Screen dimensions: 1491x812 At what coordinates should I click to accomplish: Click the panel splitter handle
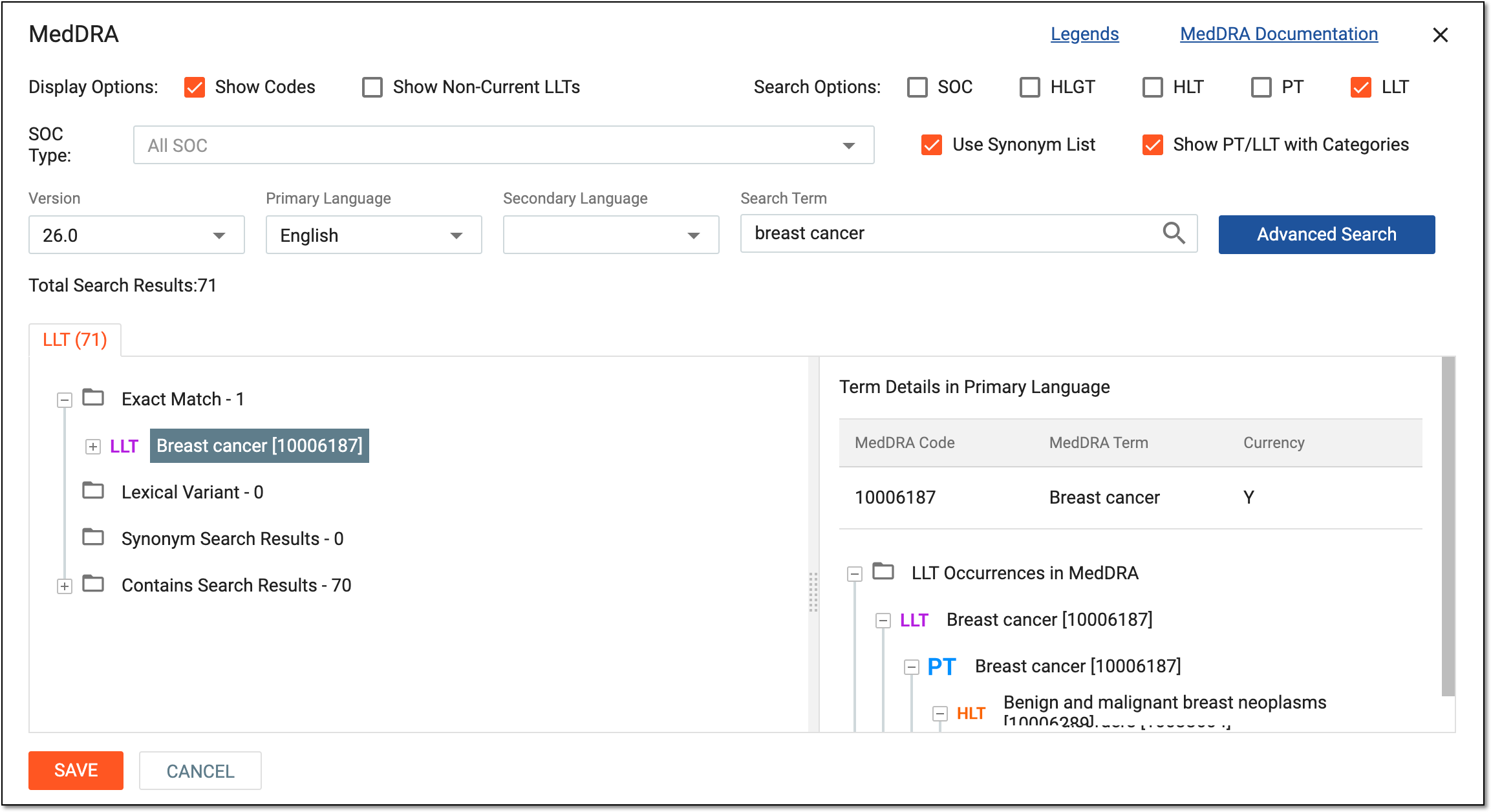tap(813, 592)
